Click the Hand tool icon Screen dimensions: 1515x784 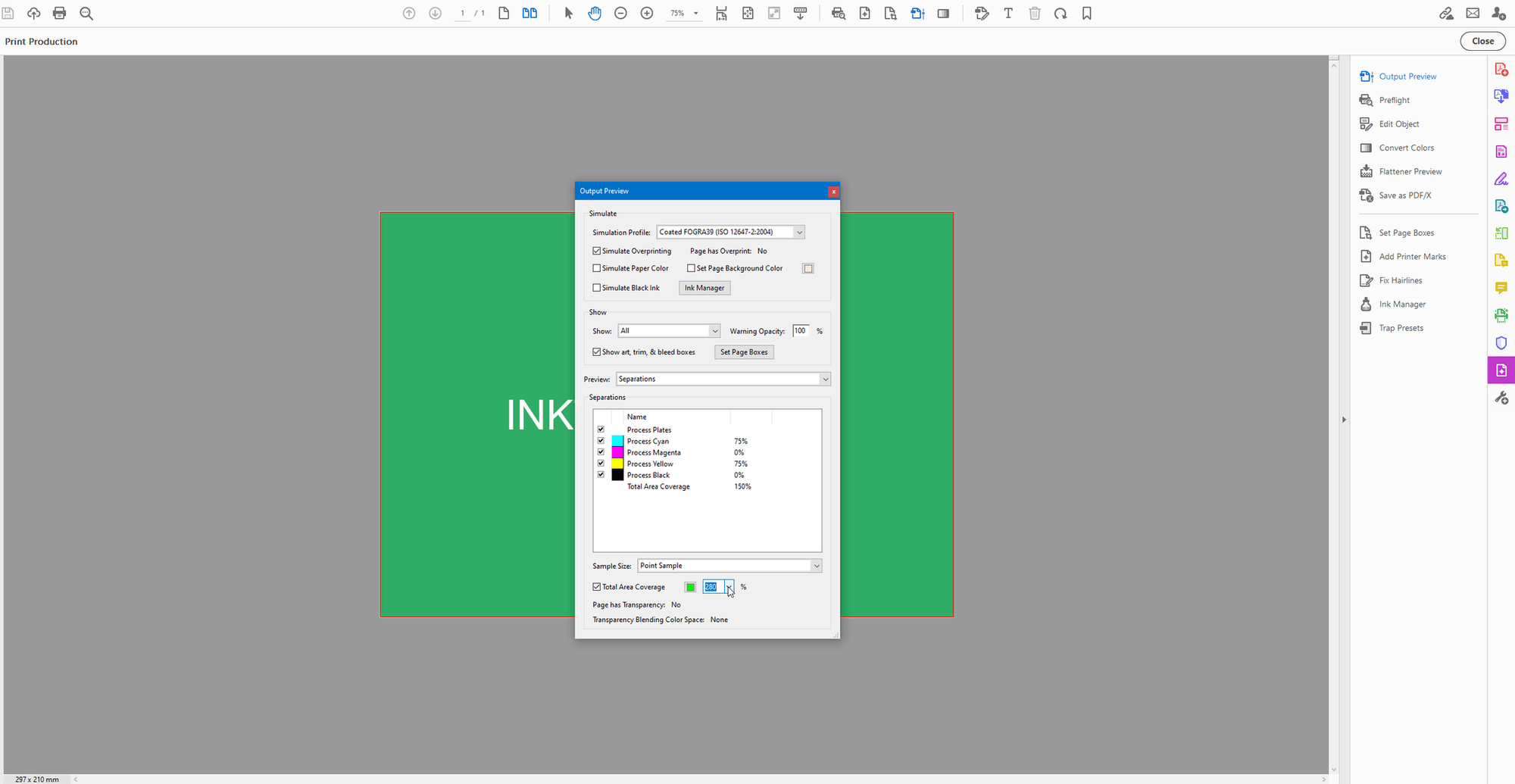coord(595,13)
